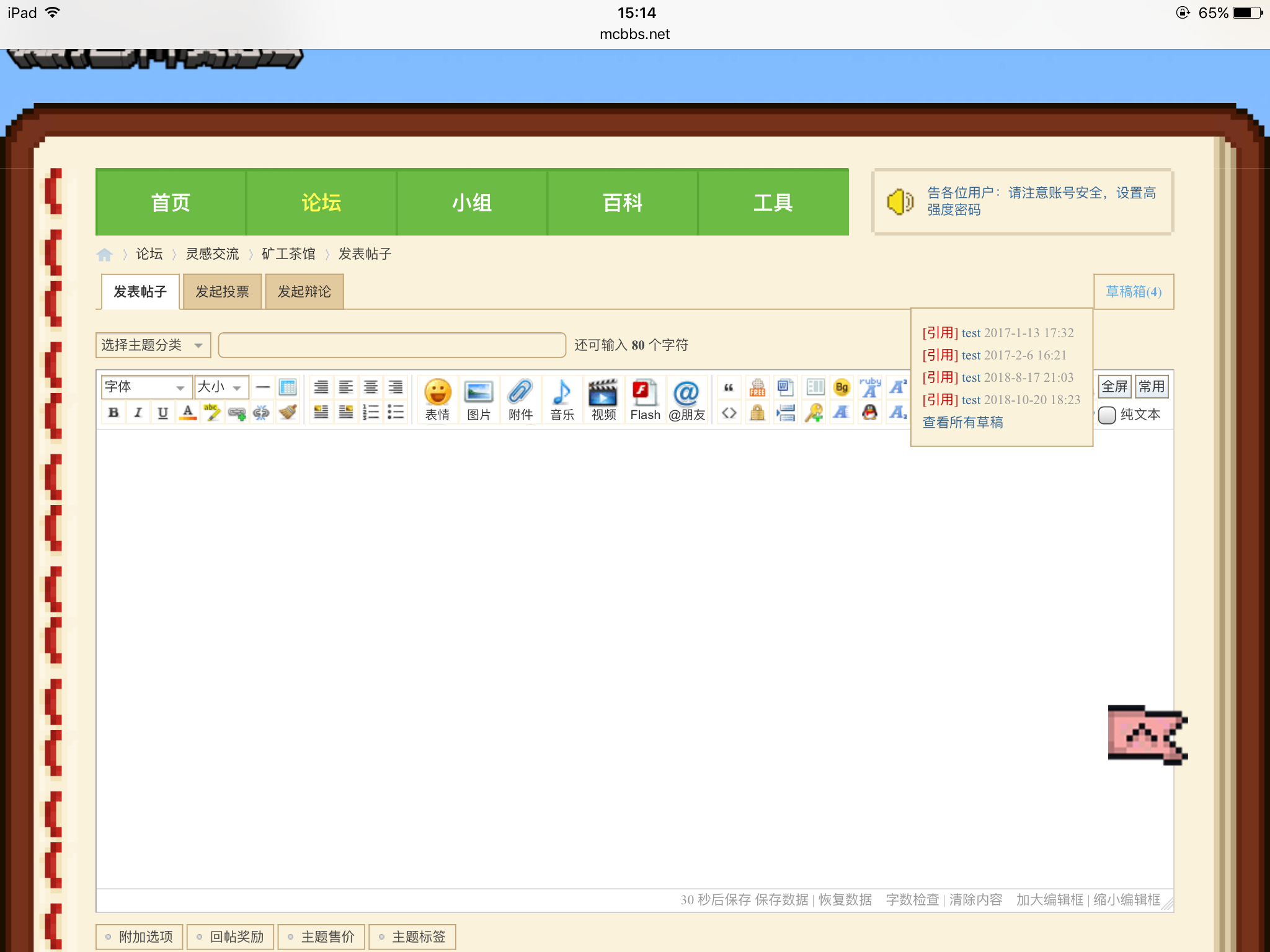Click 查看所有草稿 link

(962, 423)
